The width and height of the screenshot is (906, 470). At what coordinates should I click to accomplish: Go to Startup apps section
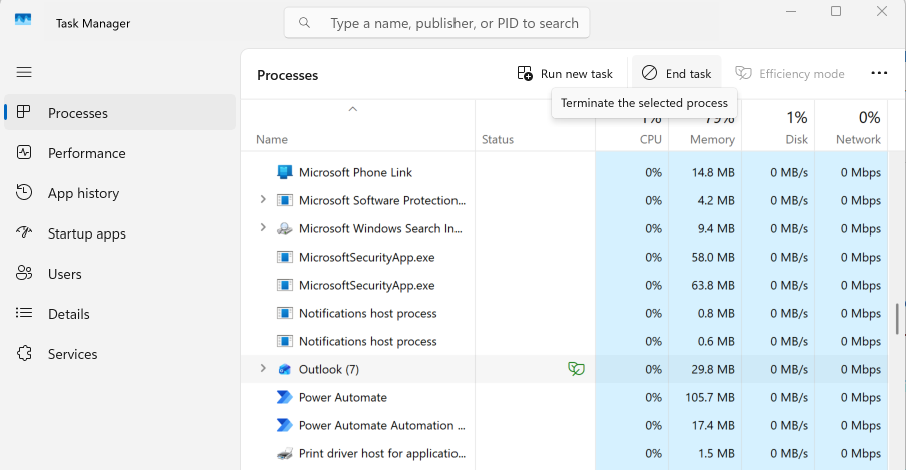coord(86,233)
